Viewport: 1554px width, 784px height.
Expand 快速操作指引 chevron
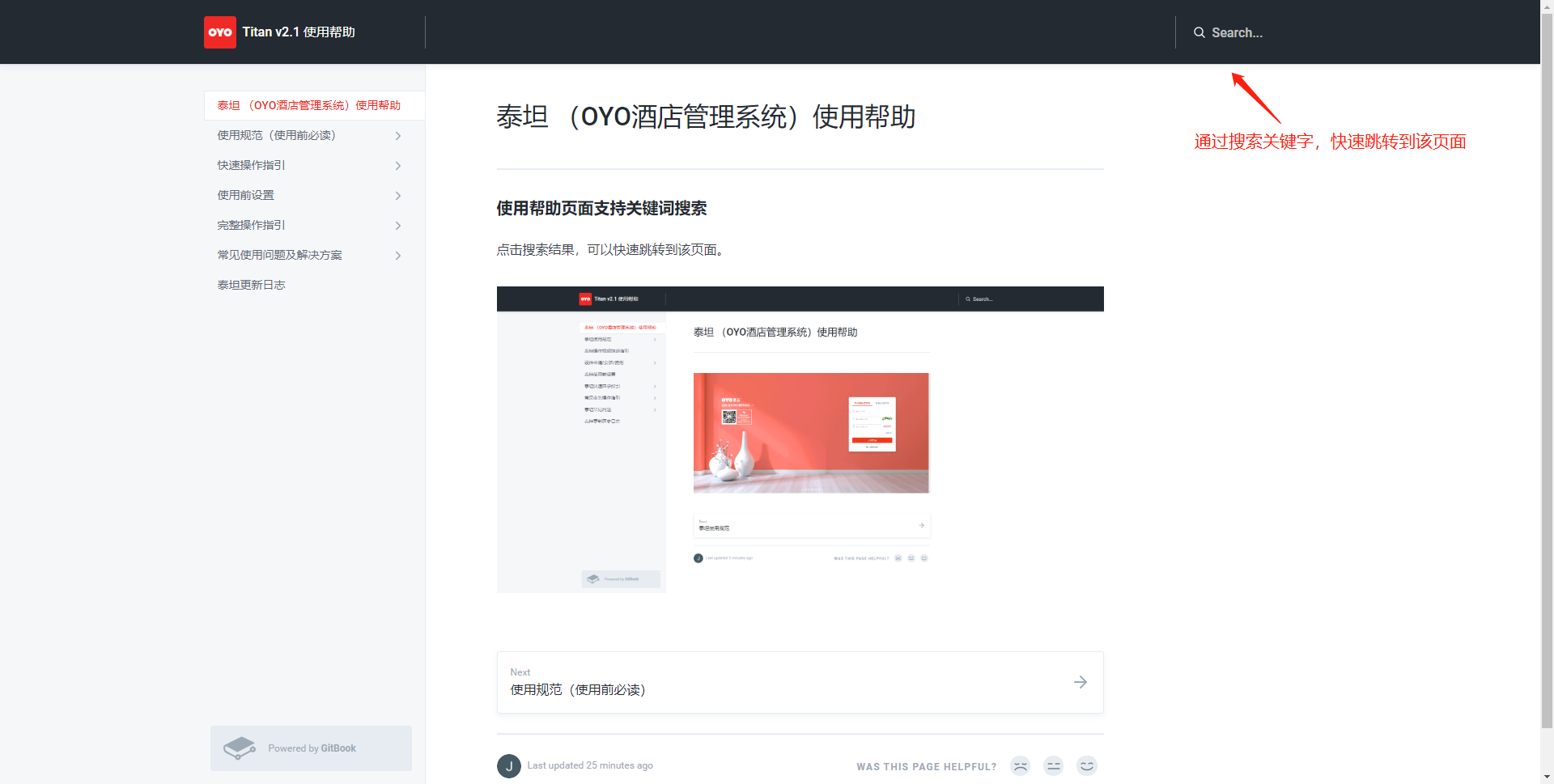point(397,166)
